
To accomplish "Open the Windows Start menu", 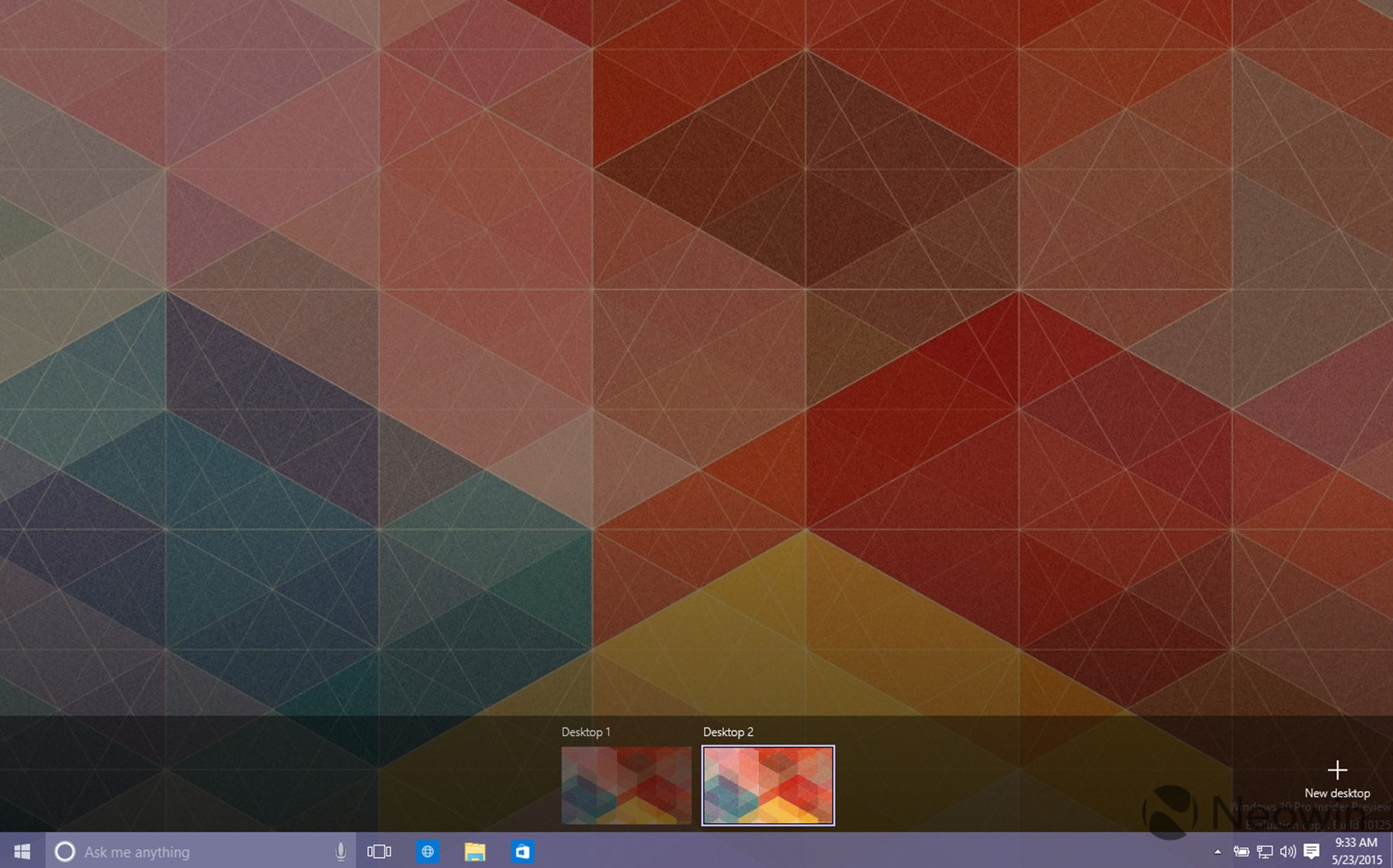I will 22,851.
